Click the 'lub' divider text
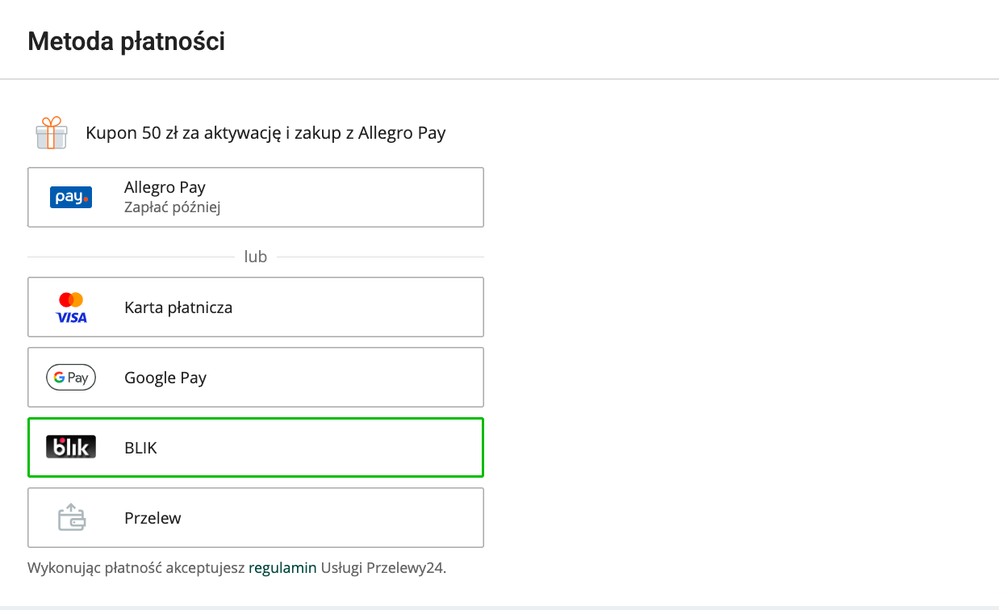The image size is (999, 610). coord(255,257)
